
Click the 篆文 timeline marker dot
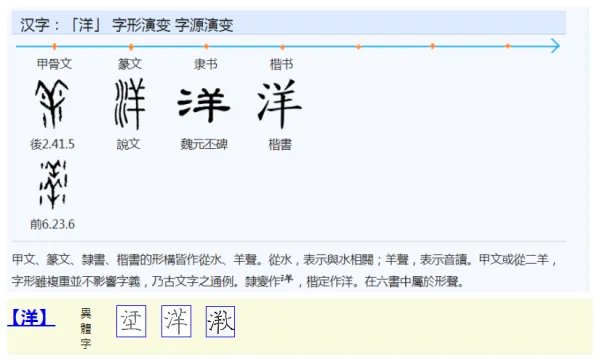click(x=131, y=47)
